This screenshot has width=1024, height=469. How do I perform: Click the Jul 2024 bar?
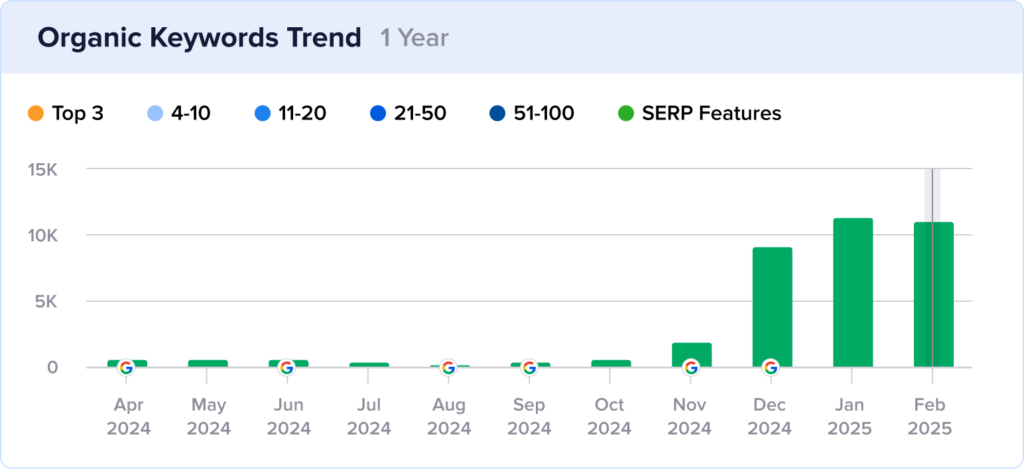(x=369, y=364)
